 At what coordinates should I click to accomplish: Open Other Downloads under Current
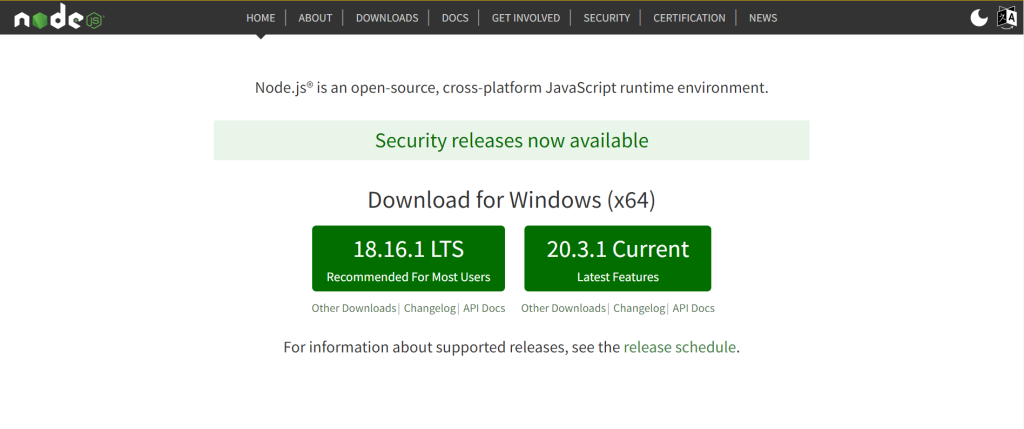[563, 308]
